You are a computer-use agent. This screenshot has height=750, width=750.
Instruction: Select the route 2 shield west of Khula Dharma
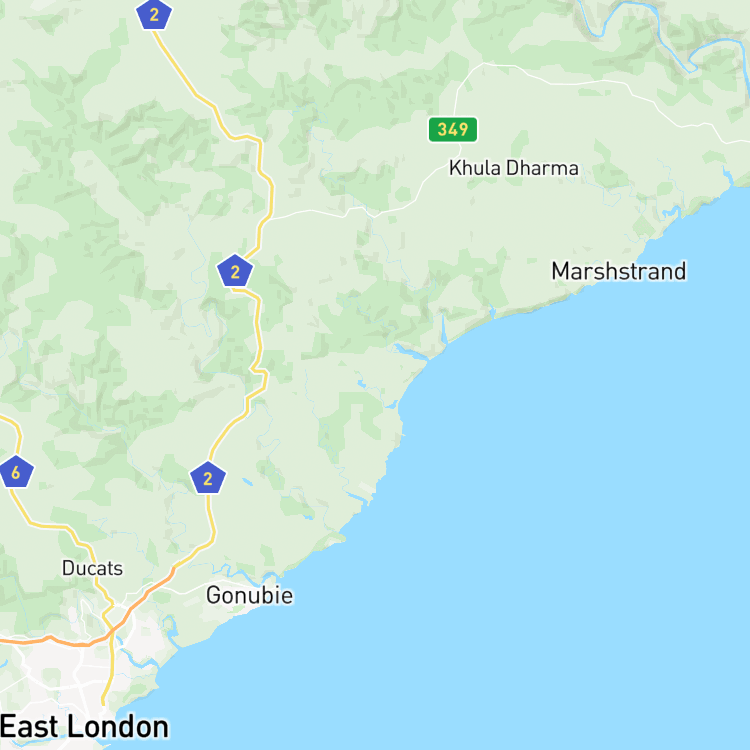pyautogui.click(x=235, y=271)
